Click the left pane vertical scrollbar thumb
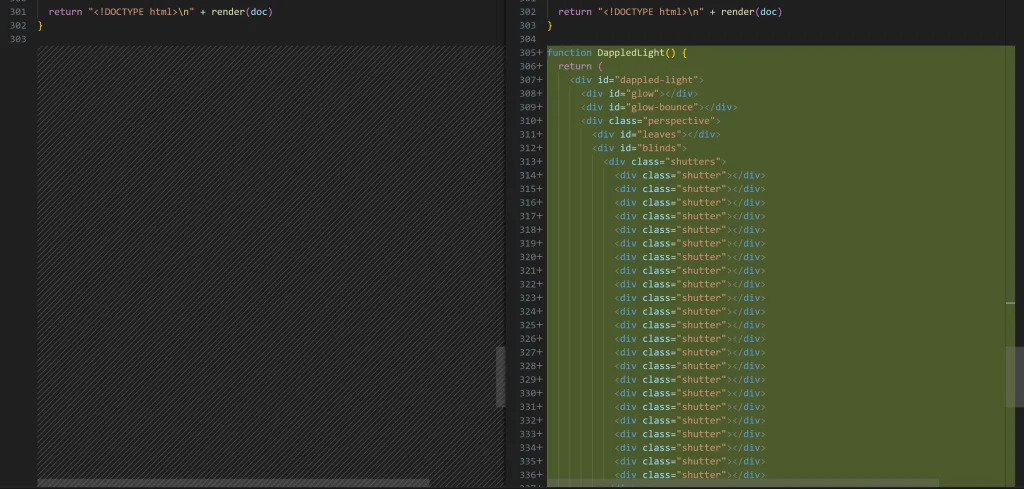The height and width of the screenshot is (489, 1024). point(500,377)
